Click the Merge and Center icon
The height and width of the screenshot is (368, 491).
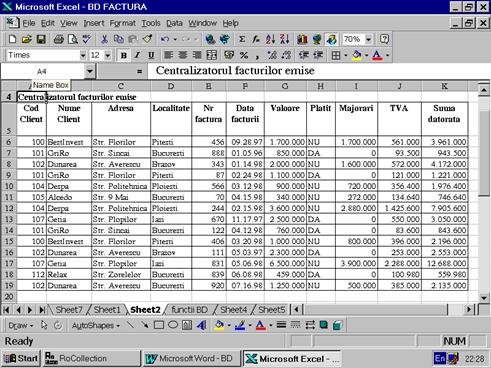click(x=211, y=55)
